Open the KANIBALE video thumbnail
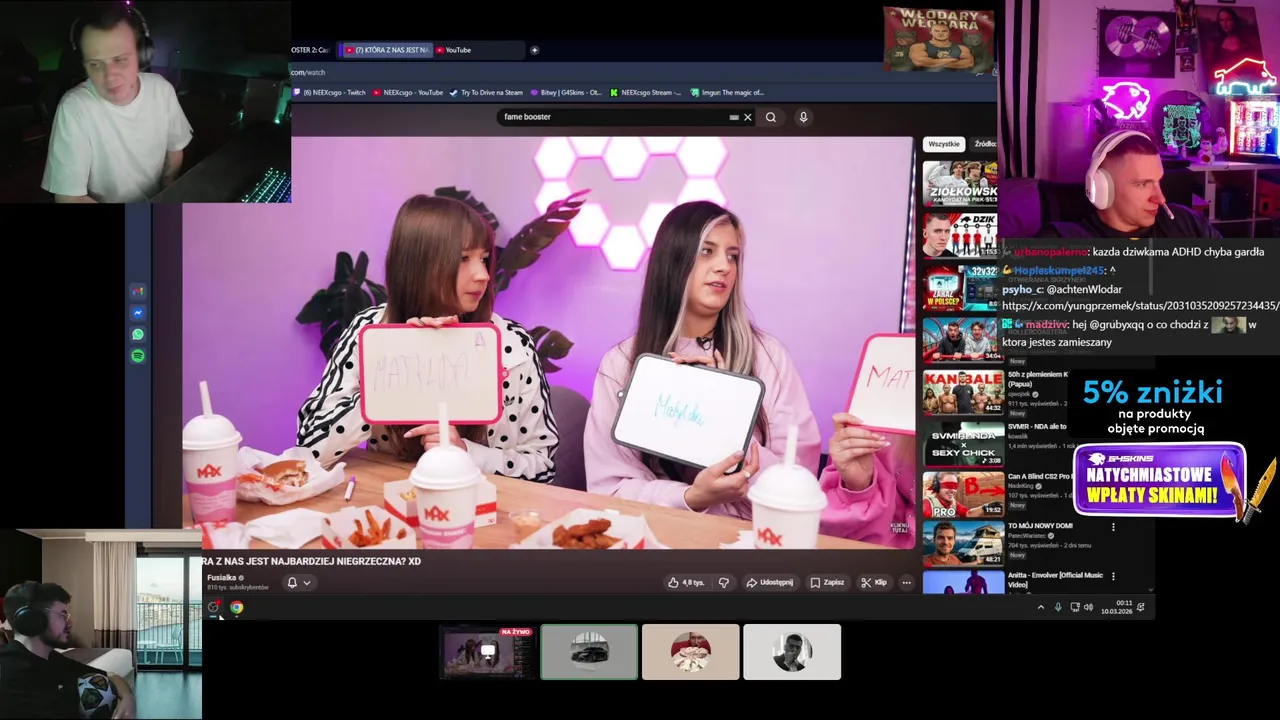This screenshot has width=1280, height=720. (964, 392)
